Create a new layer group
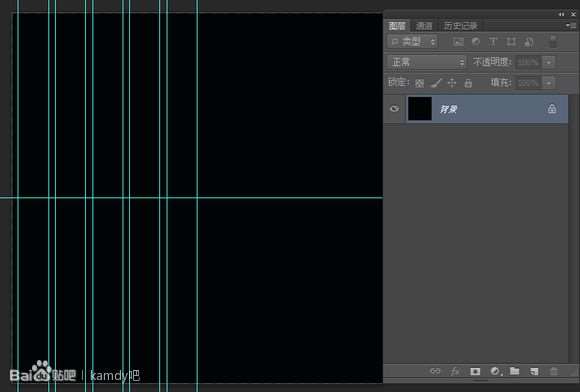Screen dimensions: 580x392 coord(514,371)
